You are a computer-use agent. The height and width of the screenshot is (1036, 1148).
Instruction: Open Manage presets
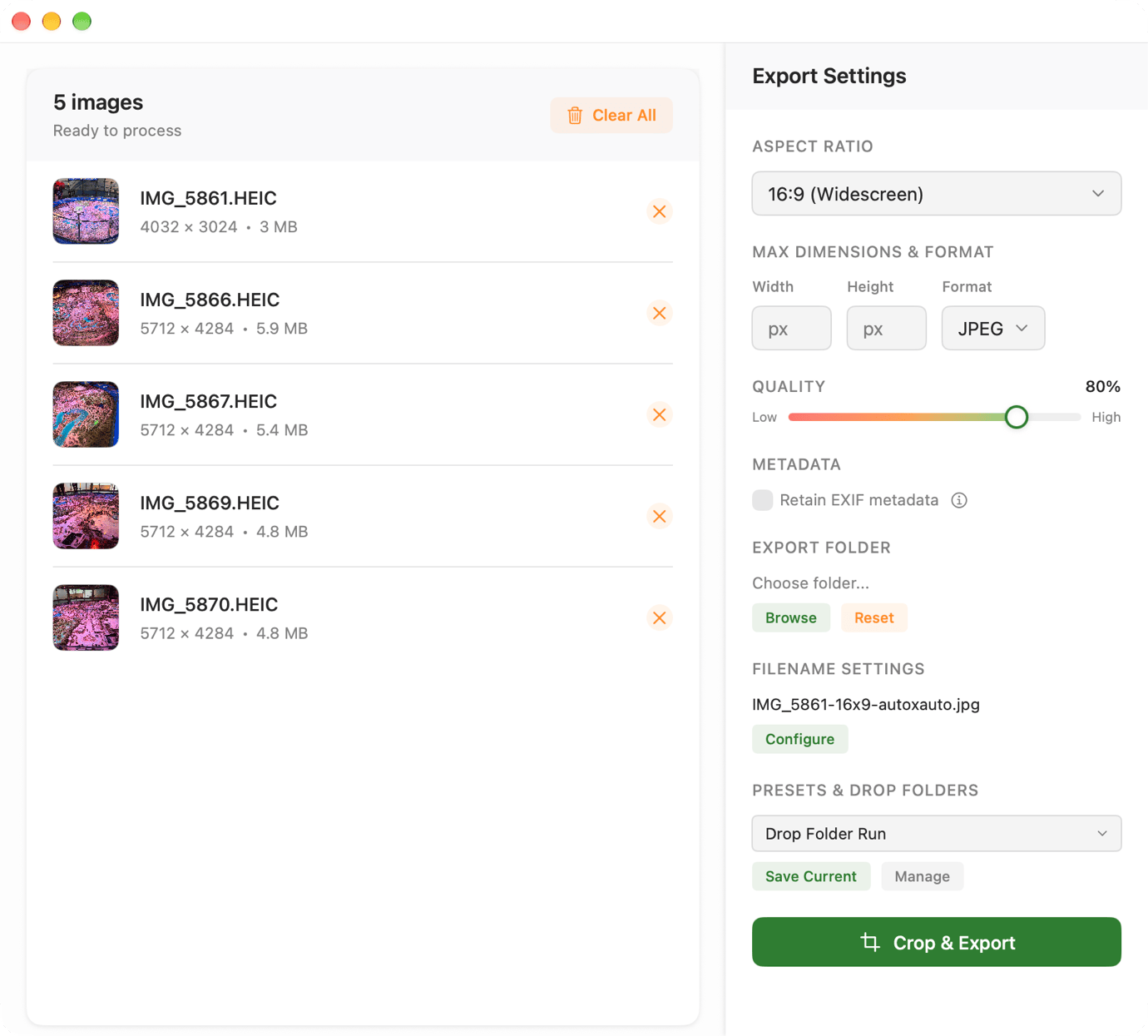923,876
